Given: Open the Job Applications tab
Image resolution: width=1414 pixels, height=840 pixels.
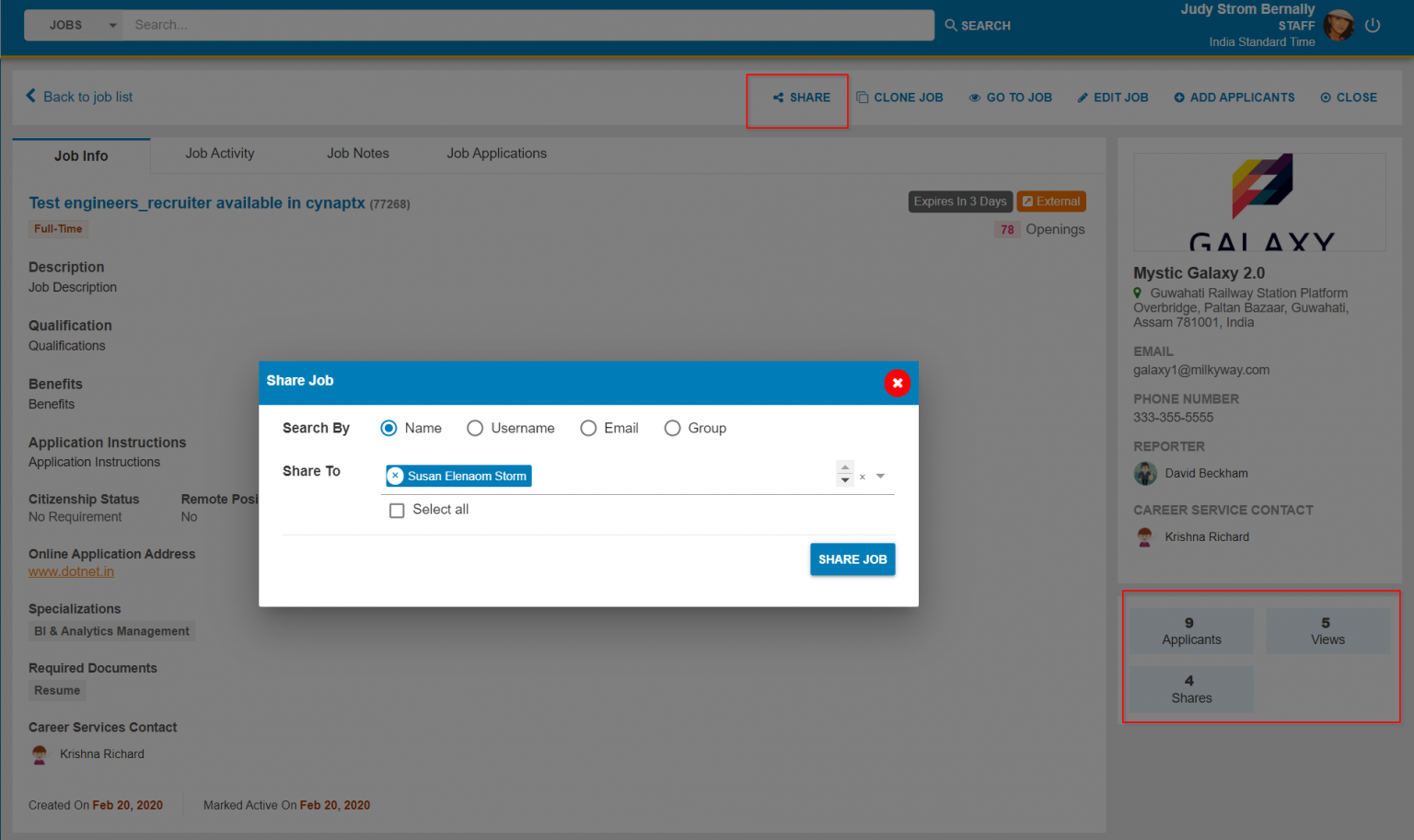Looking at the screenshot, I should (496, 154).
